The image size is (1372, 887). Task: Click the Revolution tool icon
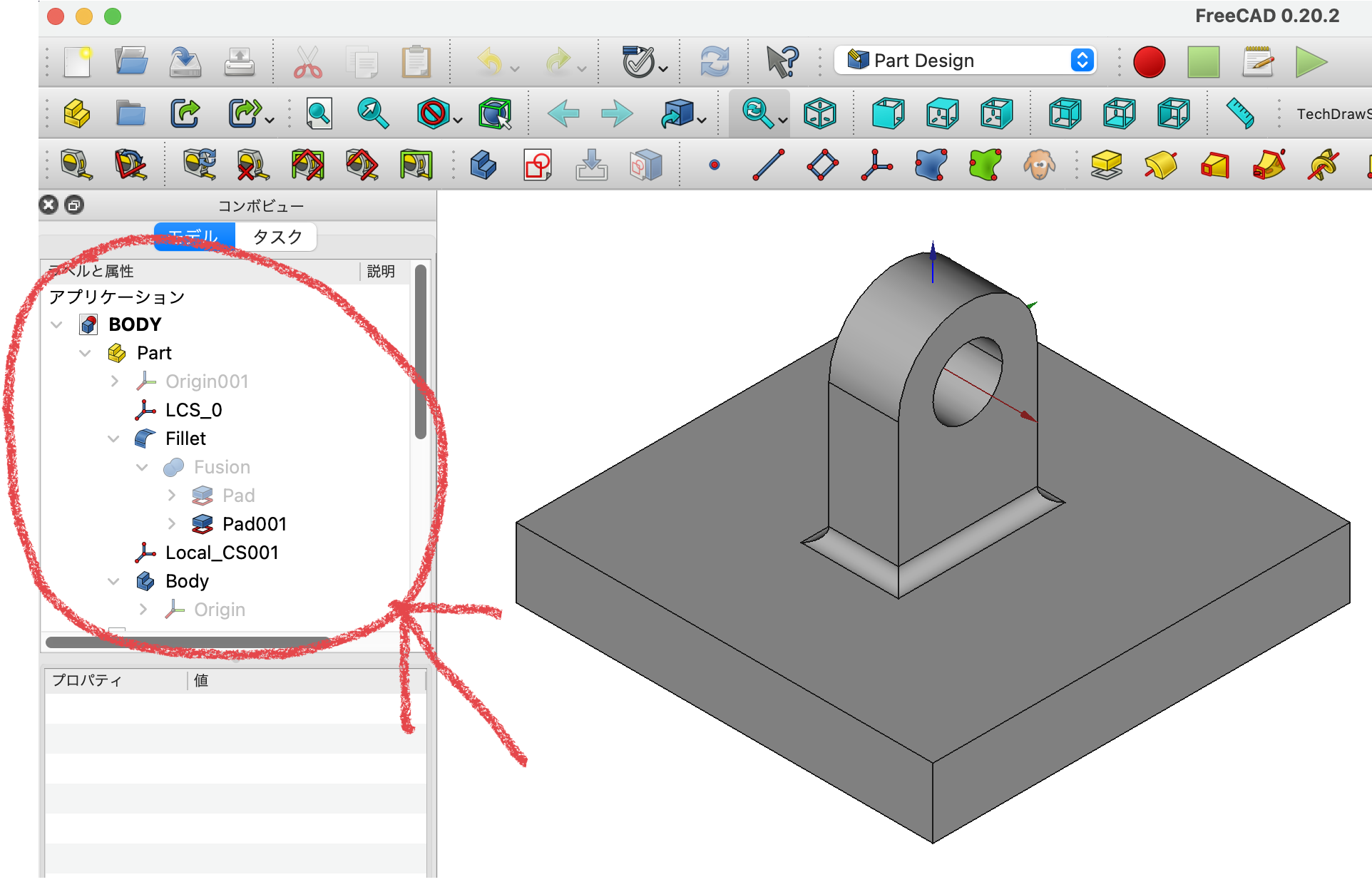(x=1160, y=165)
